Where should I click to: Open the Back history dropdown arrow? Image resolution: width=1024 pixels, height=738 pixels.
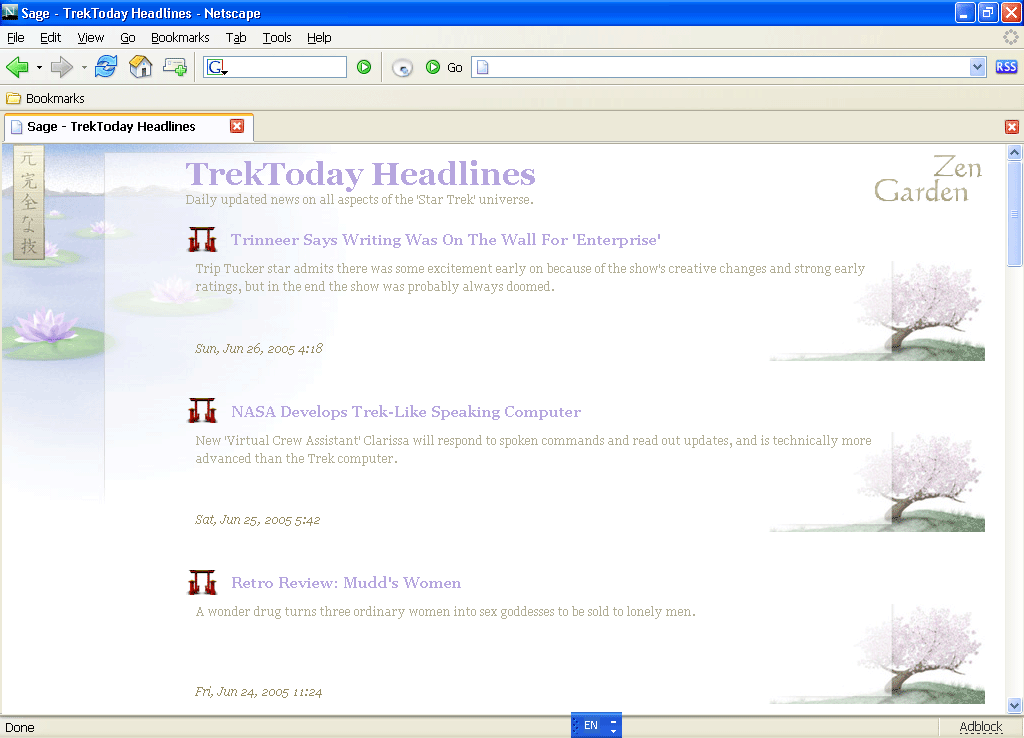tap(39, 67)
